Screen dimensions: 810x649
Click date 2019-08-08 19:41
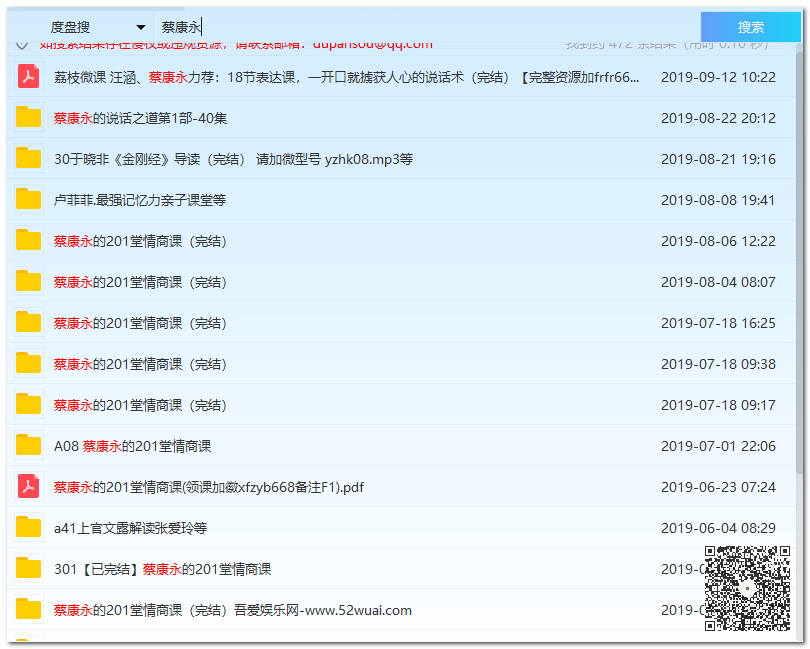[718, 200]
